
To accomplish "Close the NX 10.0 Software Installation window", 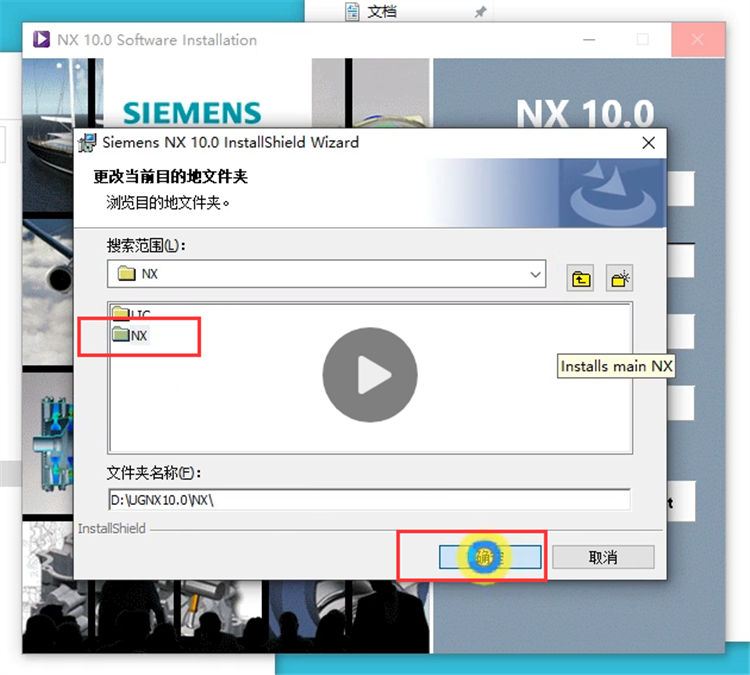I will (698, 40).
